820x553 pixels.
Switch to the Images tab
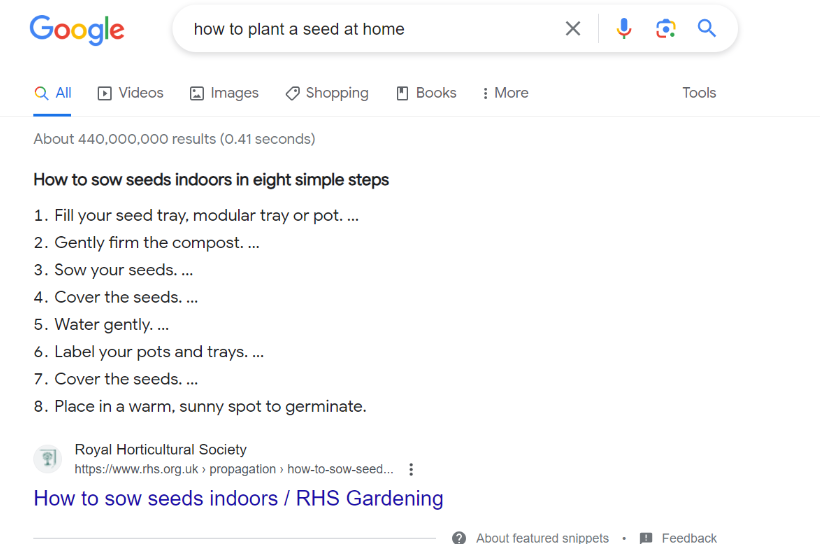pyautogui.click(x=224, y=93)
